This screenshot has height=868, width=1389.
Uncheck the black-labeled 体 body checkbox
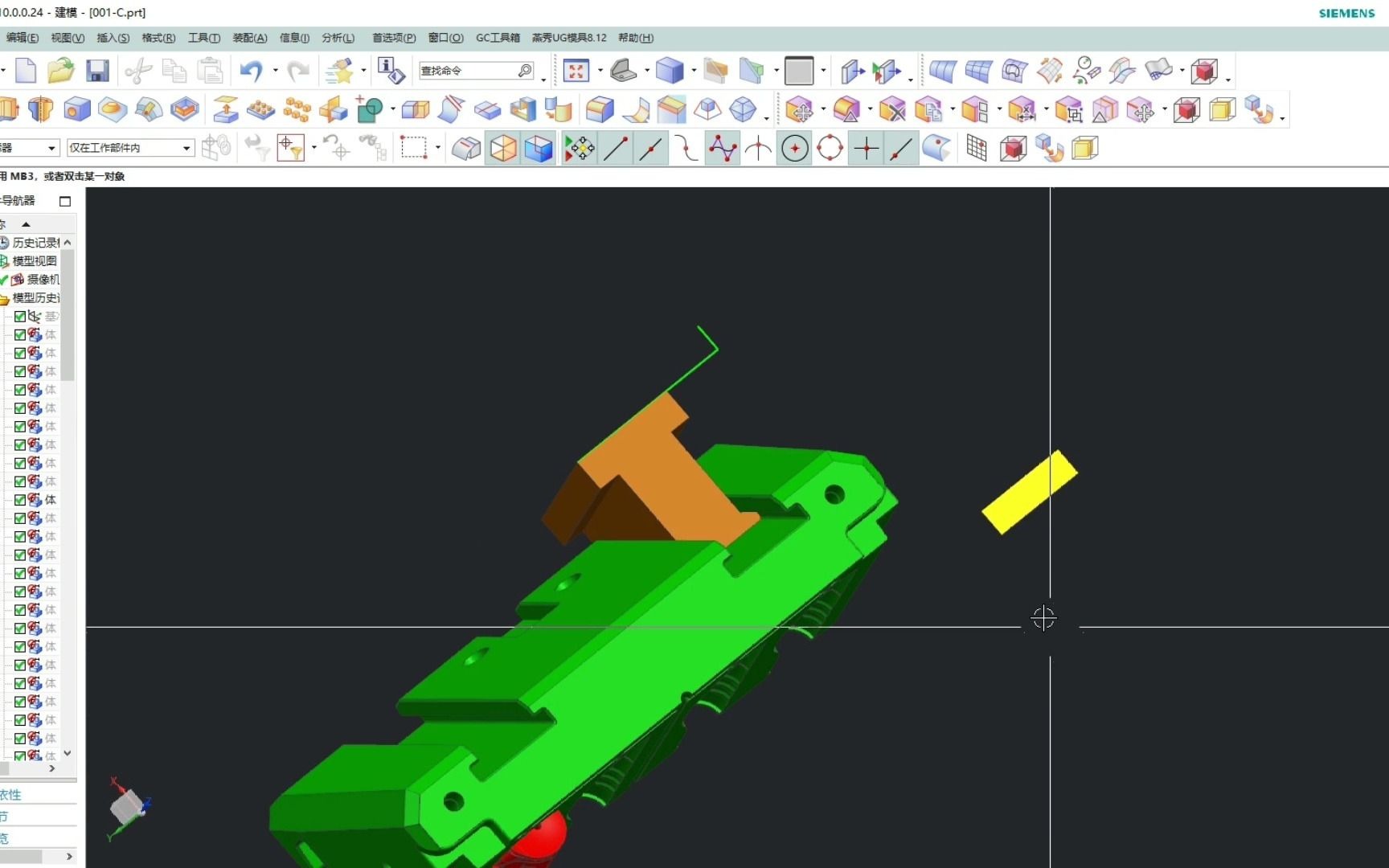tap(20, 500)
